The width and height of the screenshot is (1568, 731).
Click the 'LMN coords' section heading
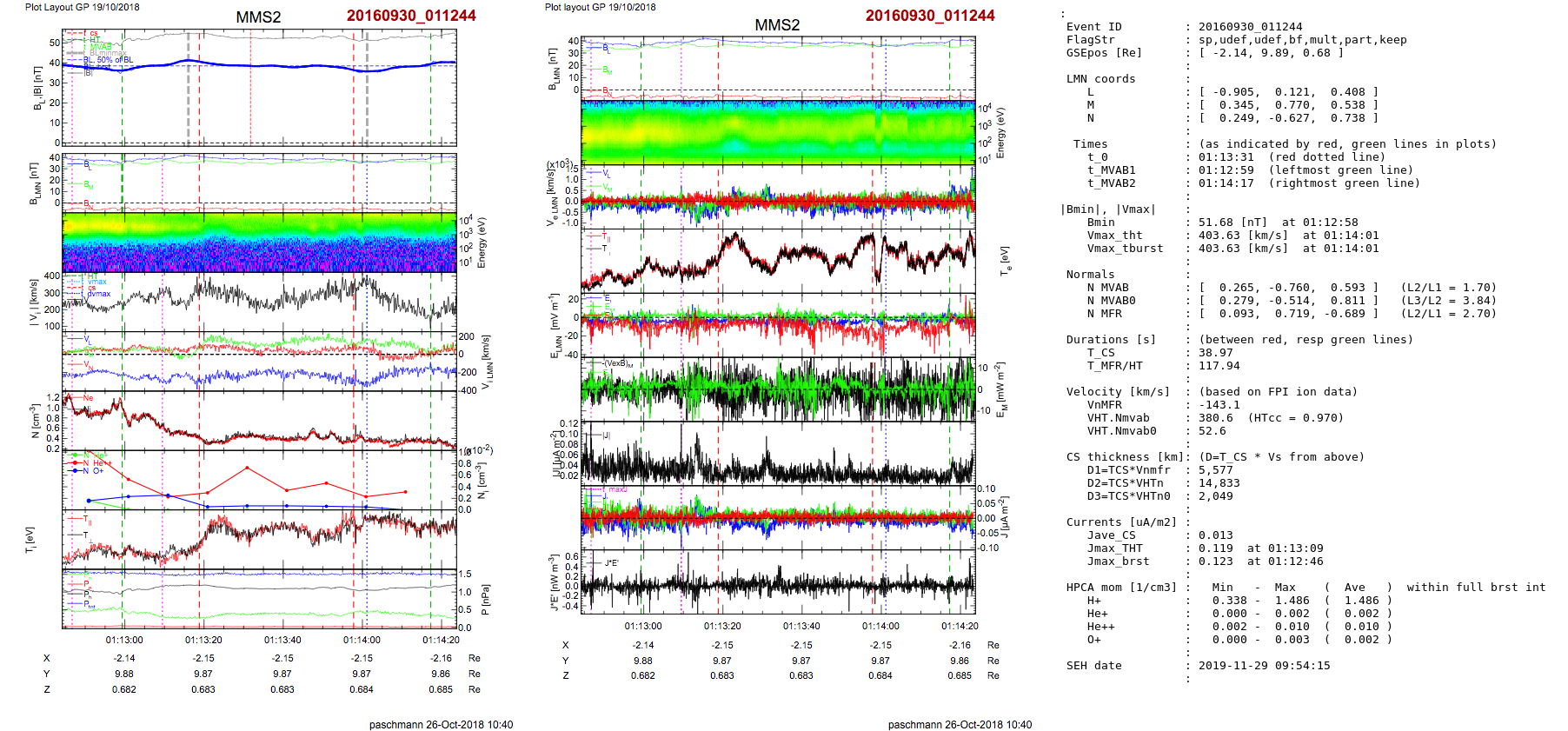(x=1100, y=79)
